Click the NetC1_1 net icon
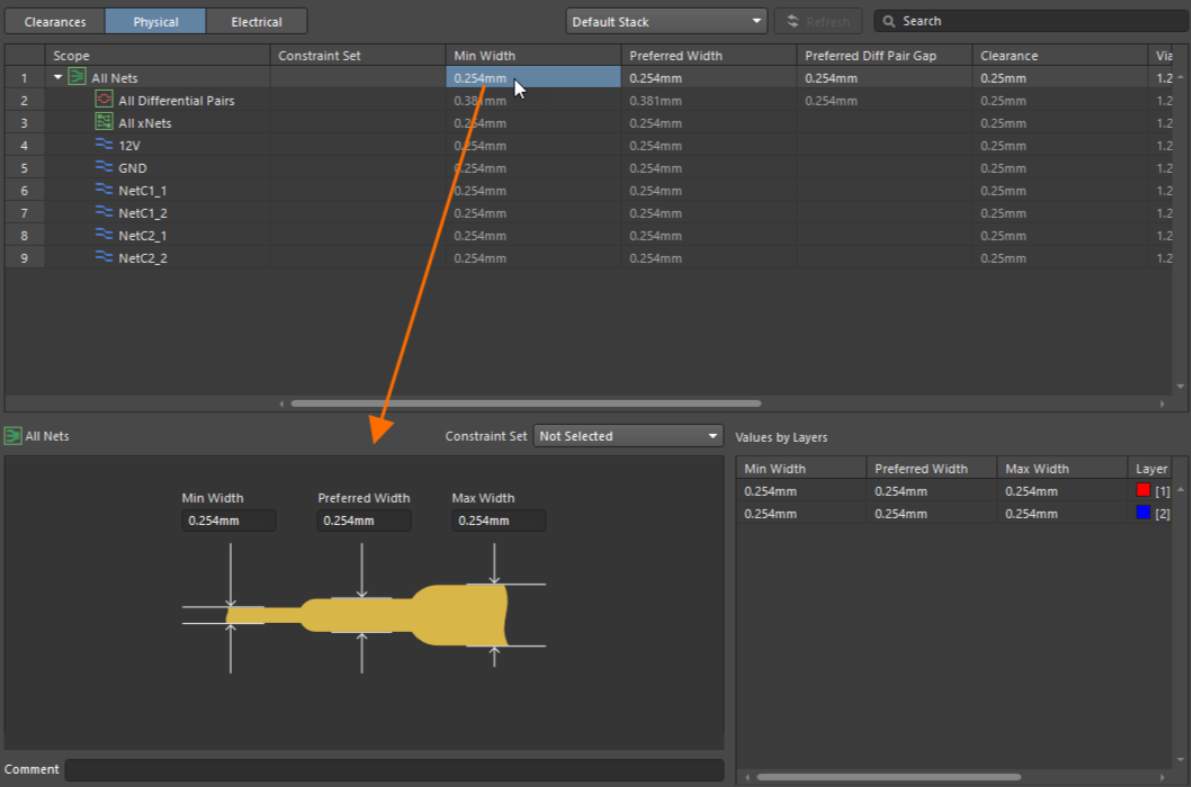 click(x=104, y=190)
